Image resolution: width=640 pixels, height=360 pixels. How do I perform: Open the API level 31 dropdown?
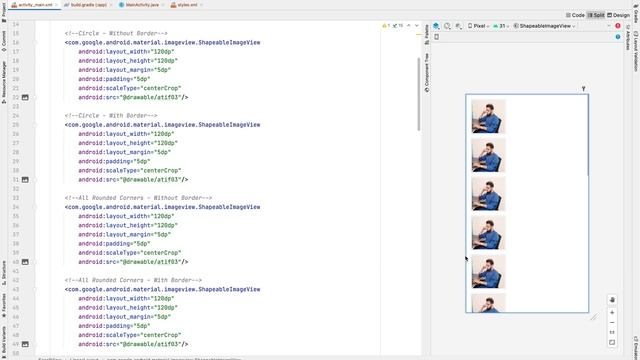[x=501, y=26]
